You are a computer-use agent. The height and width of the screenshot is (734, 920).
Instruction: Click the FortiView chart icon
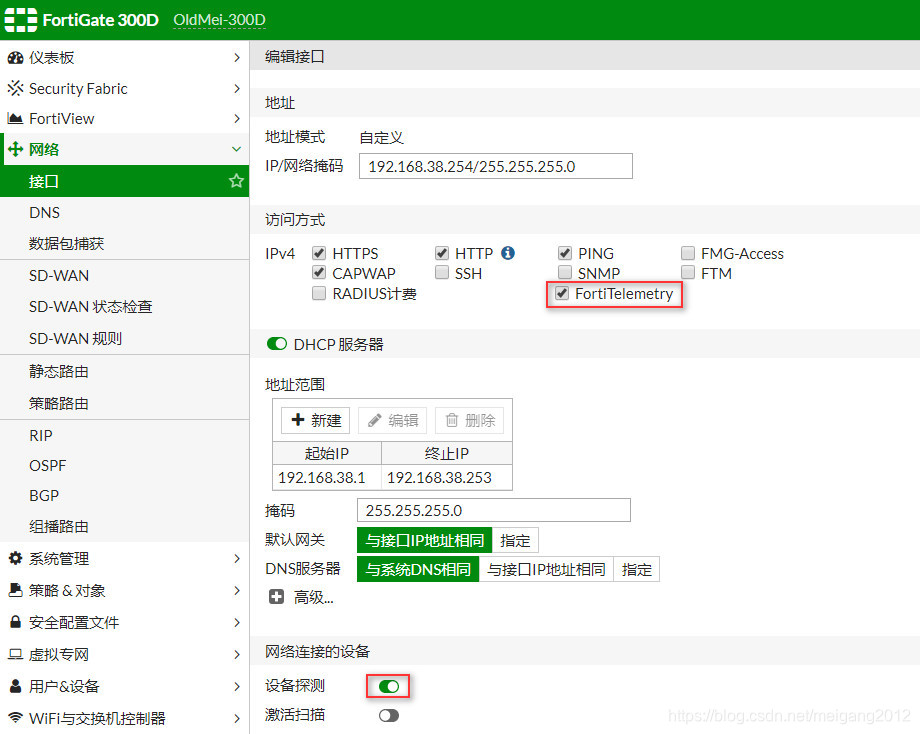15,119
